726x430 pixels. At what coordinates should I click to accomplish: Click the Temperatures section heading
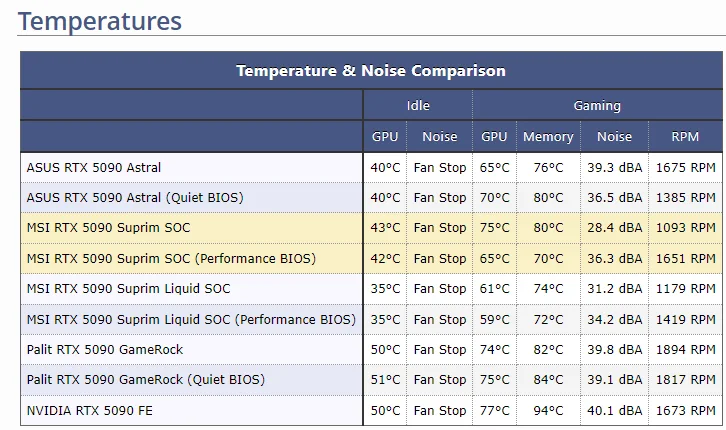point(100,20)
